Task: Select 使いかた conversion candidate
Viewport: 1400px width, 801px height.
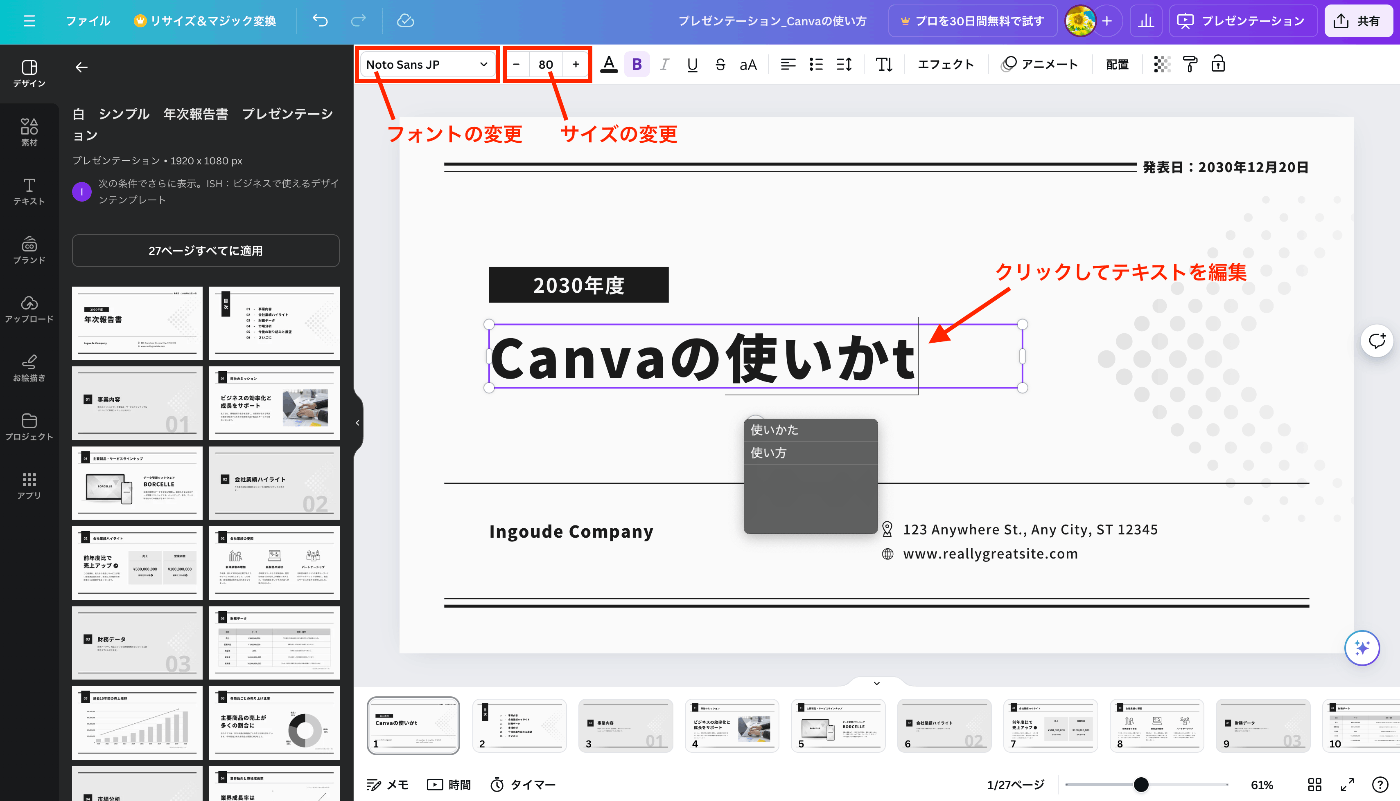Action: tap(811, 430)
